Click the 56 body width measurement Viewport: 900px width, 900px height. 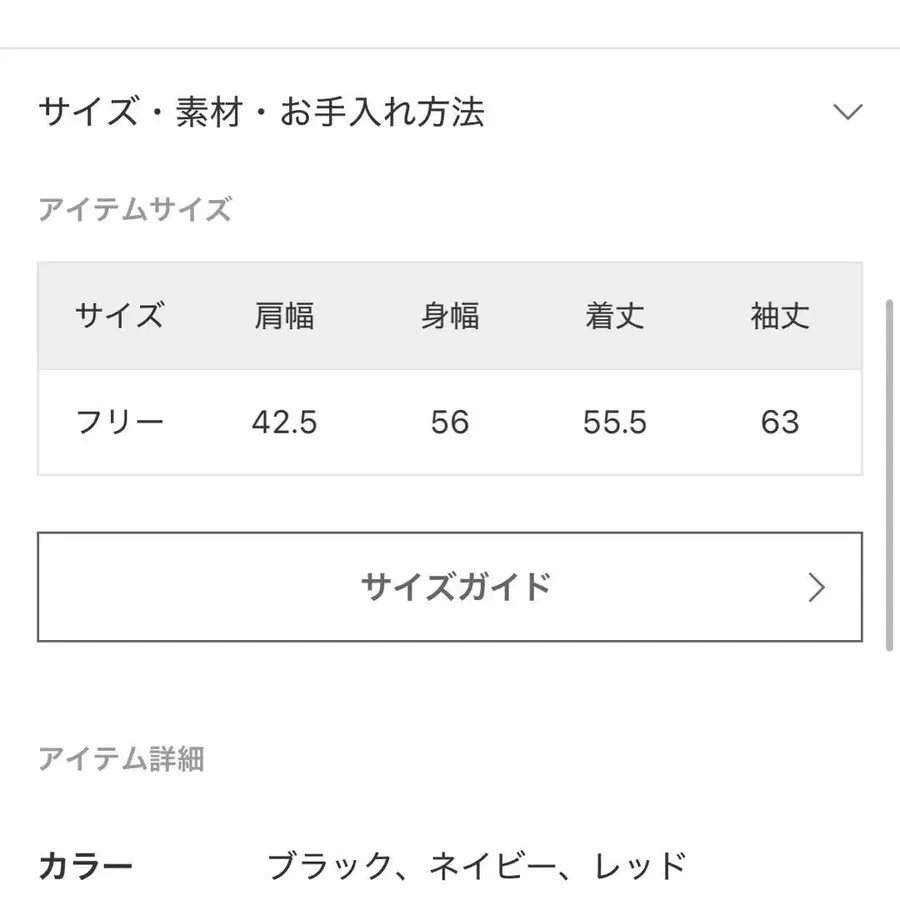click(450, 421)
